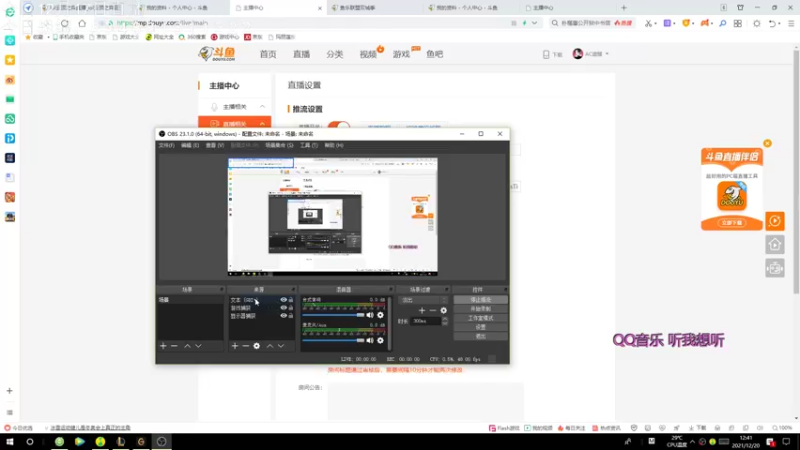Reload the browser page
This screenshot has height=450, width=800.
click(64, 23)
